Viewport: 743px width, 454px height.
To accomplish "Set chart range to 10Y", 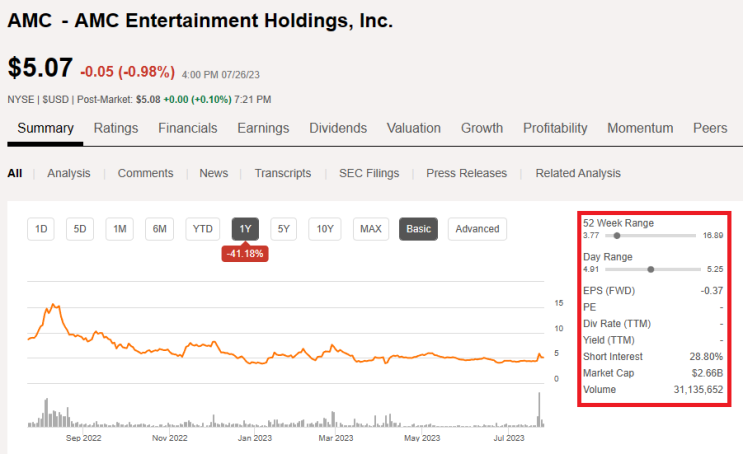I will coord(325,229).
